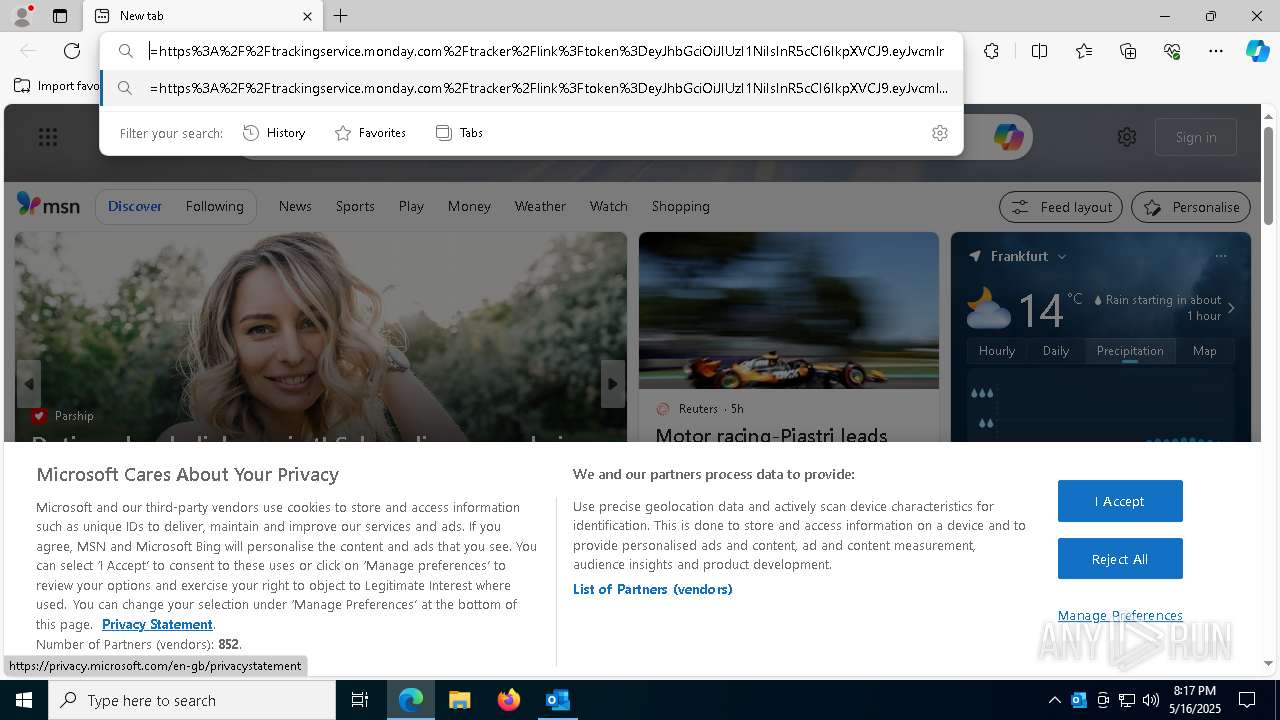Open the notification center icon
This screenshot has height=720, width=1280.
click(1247, 700)
